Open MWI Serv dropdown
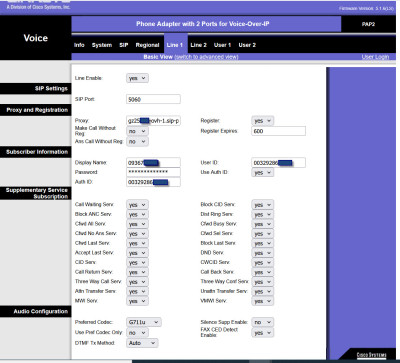Viewport: 400px width, 363px height. pyautogui.click(x=137, y=301)
